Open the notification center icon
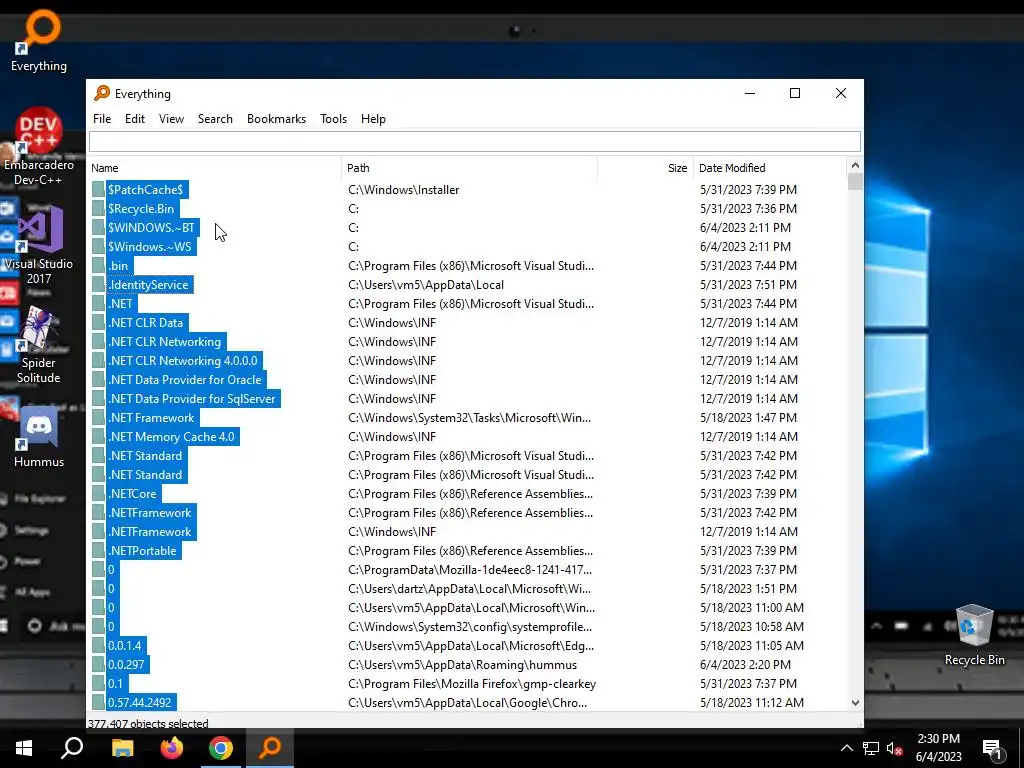1024x768 pixels. pyautogui.click(x=992, y=748)
